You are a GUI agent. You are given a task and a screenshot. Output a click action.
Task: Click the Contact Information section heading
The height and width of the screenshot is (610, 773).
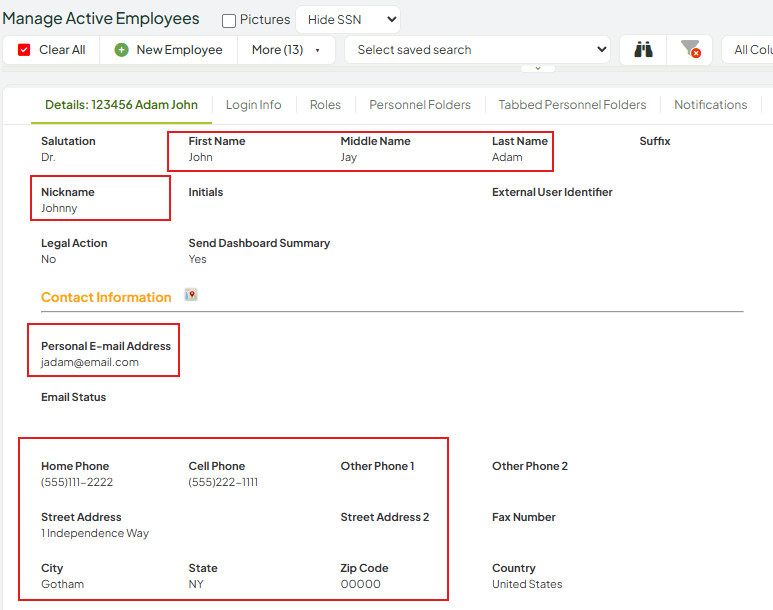[106, 297]
